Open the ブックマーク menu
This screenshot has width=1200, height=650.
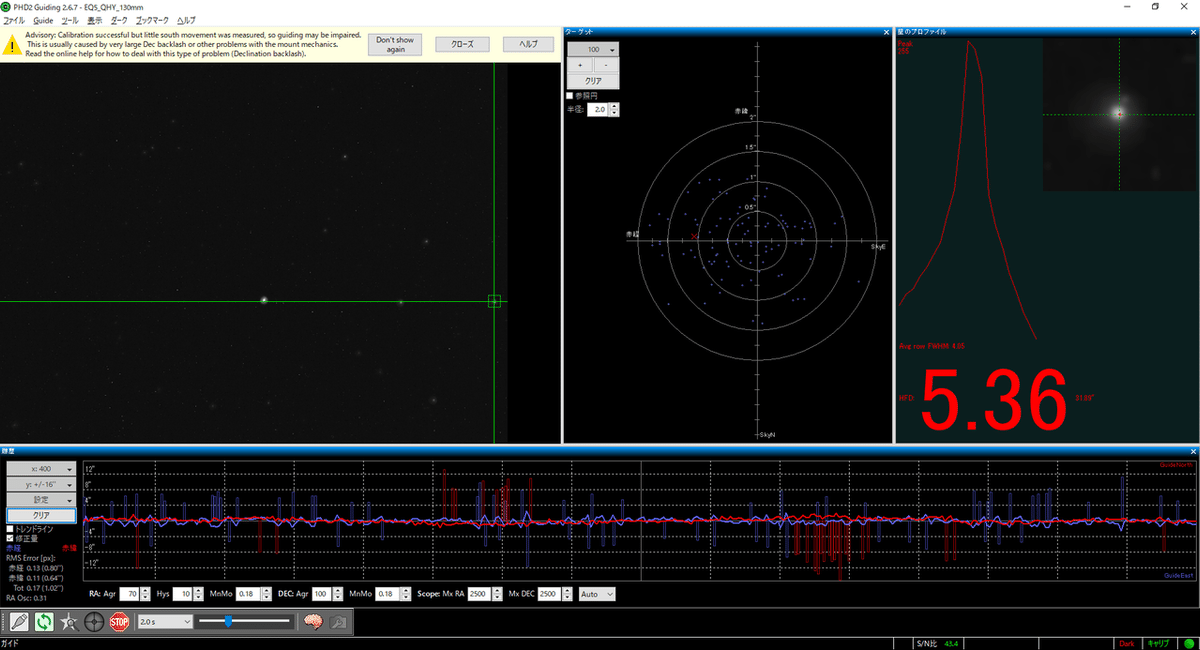151,20
